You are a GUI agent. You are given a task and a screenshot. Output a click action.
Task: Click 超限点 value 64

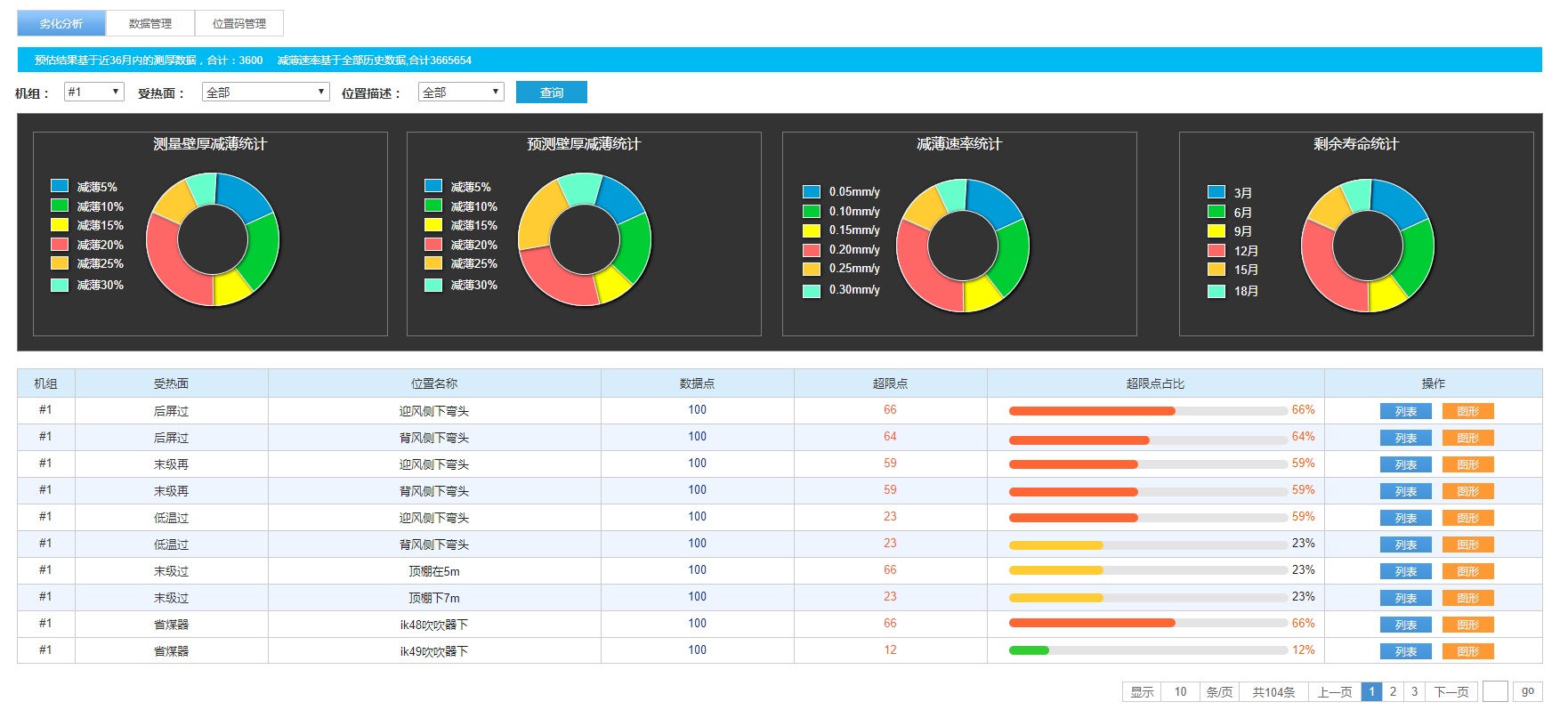tap(890, 437)
